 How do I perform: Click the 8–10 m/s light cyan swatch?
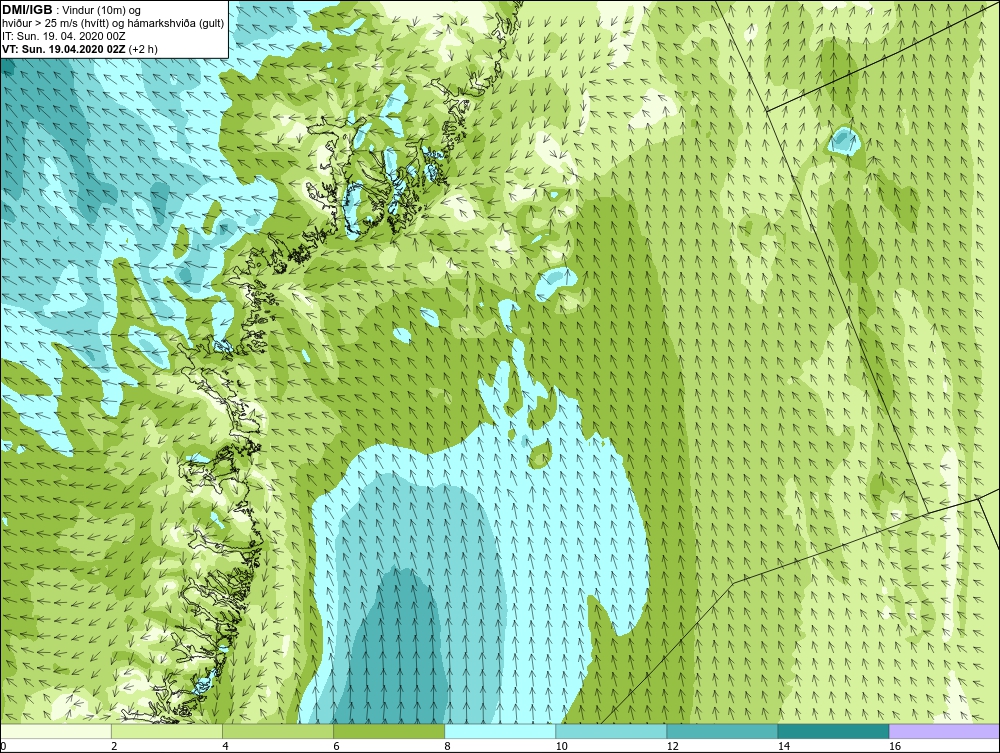[499, 731]
